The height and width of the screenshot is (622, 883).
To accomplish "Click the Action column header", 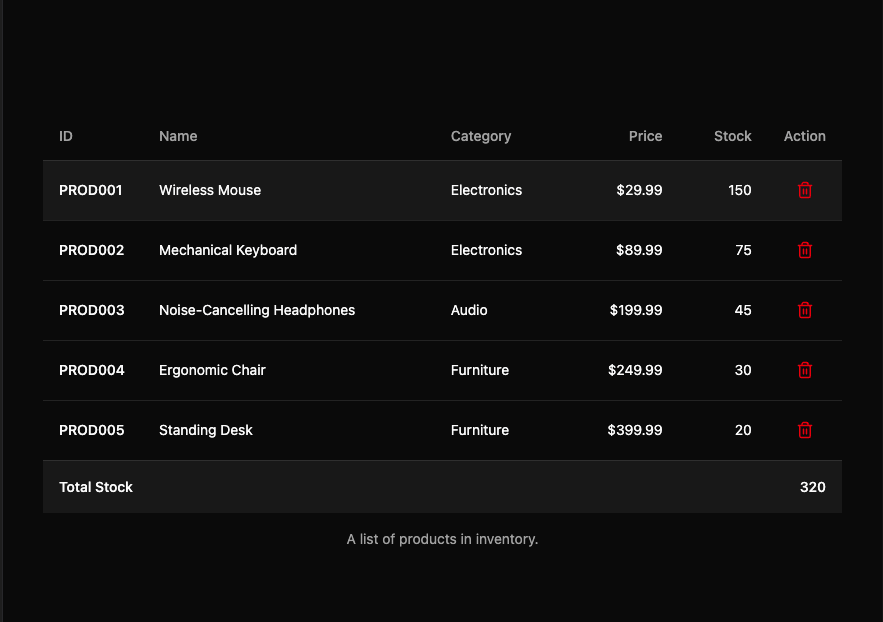I will tap(805, 136).
